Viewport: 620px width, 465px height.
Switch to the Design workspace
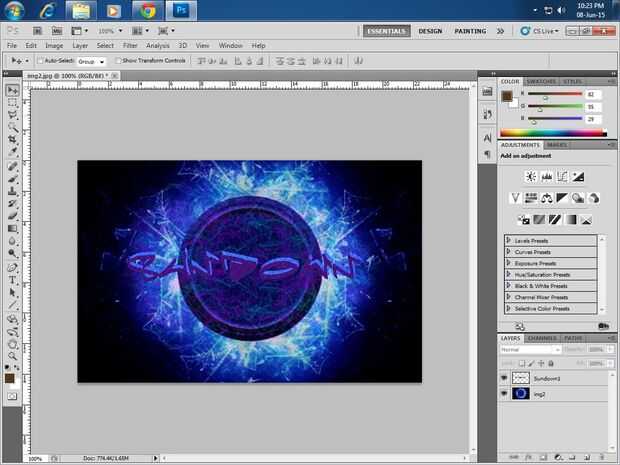430,31
